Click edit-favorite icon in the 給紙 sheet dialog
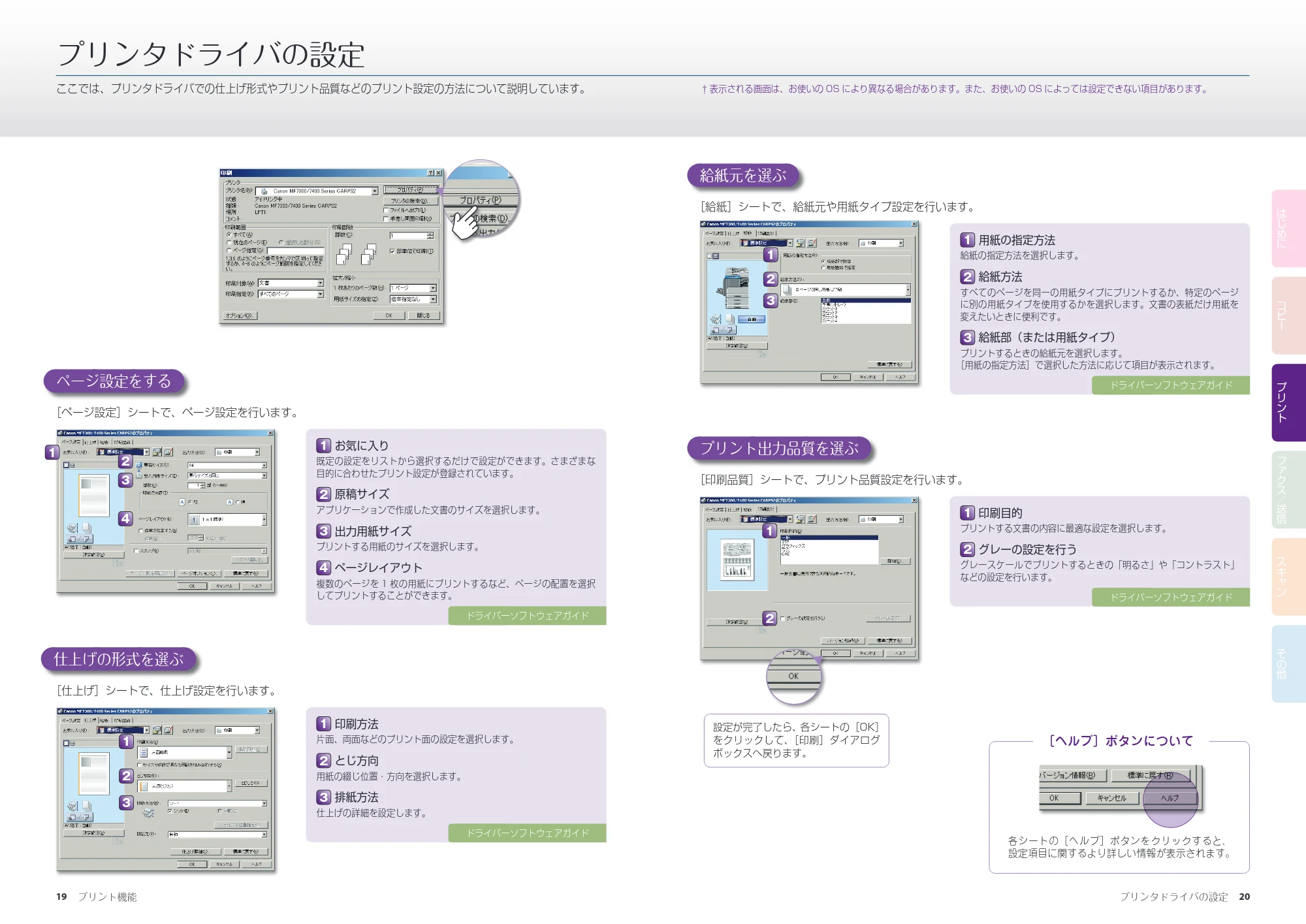Image resolution: width=1306 pixels, height=924 pixels. tap(812, 243)
